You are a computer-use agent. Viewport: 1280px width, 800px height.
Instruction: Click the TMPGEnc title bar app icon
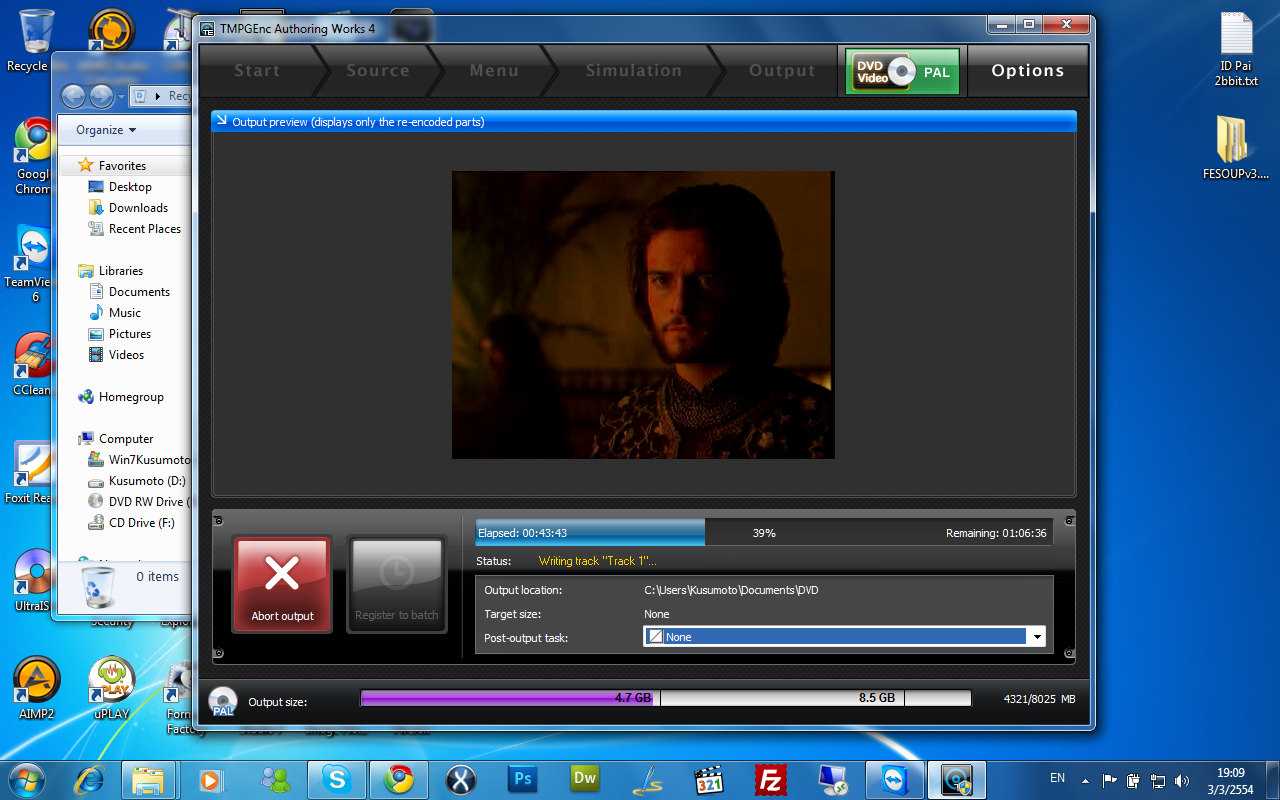pos(207,29)
